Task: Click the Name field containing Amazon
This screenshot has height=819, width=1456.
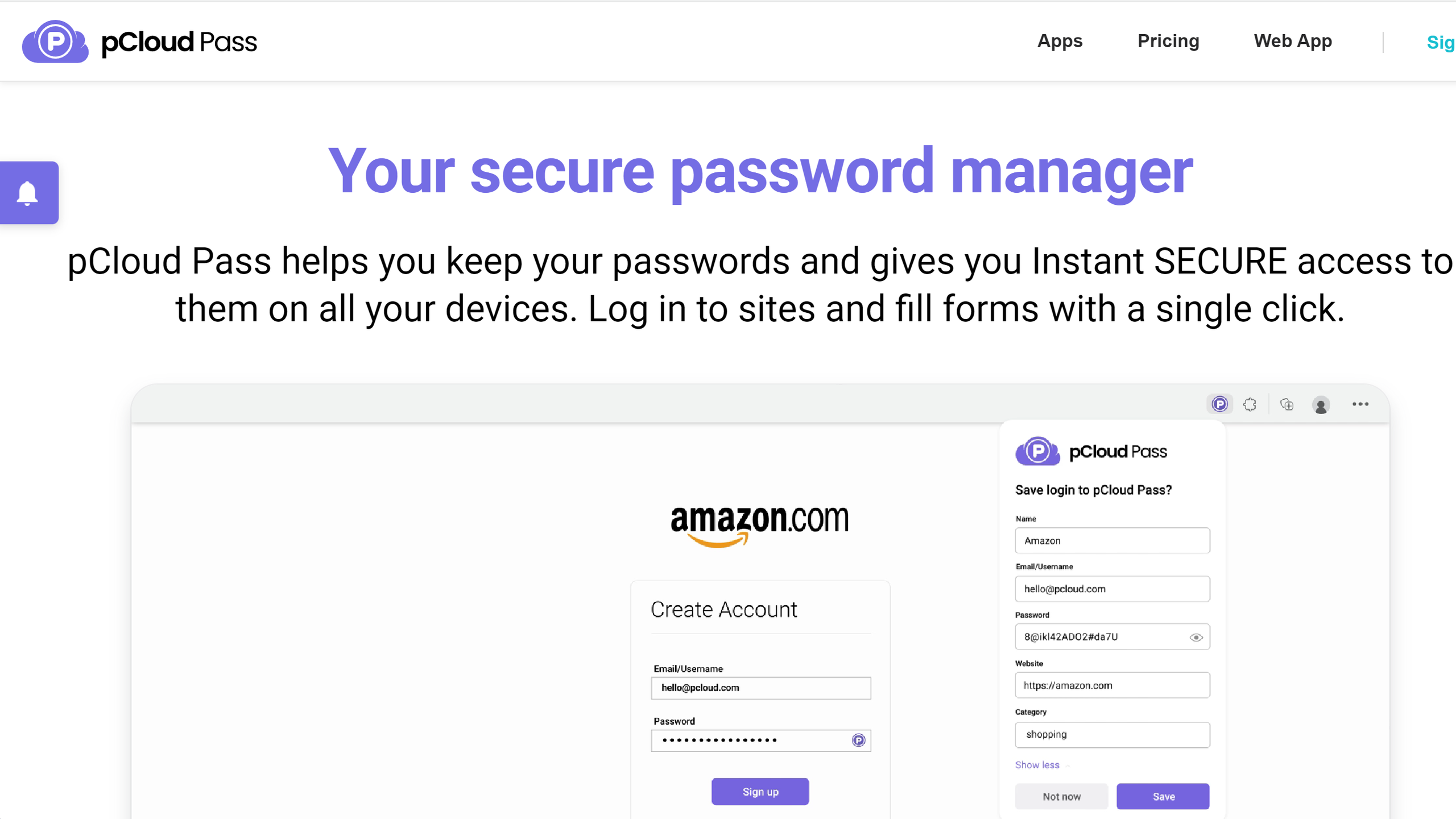Action: tap(1112, 540)
